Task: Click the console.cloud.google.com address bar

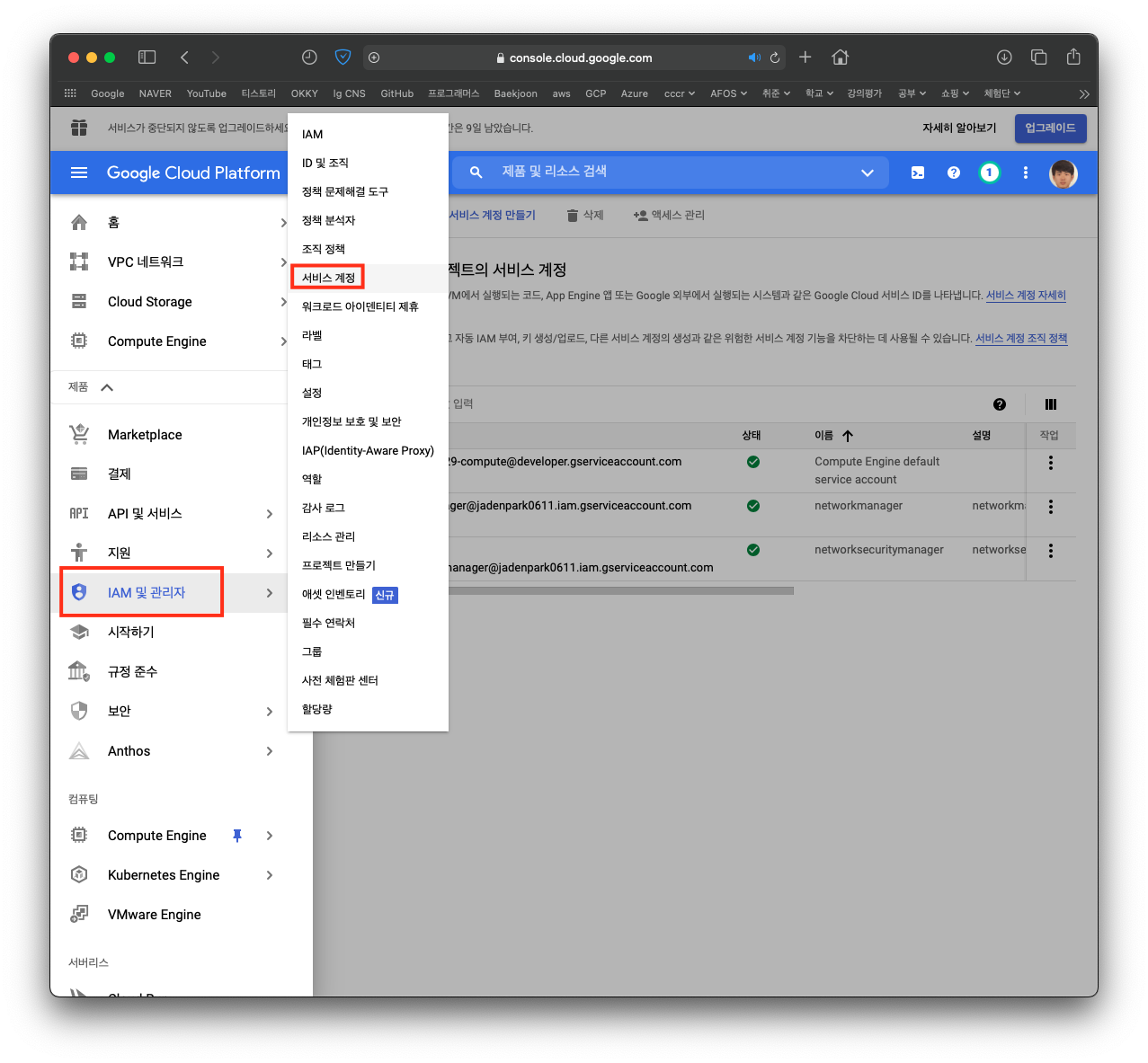Action: pyautogui.click(x=574, y=58)
